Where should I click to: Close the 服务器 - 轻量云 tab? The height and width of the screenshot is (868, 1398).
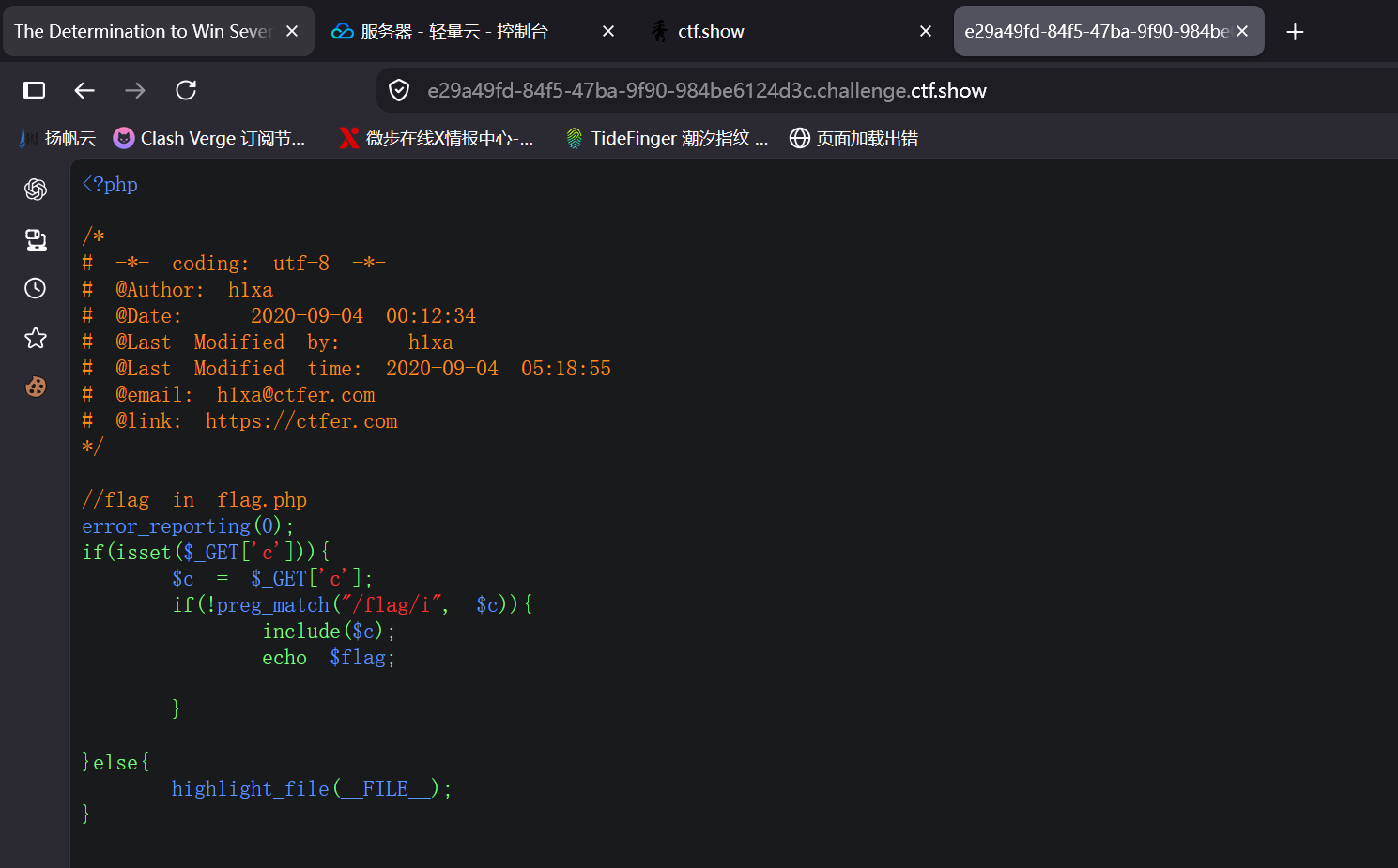pos(608,31)
